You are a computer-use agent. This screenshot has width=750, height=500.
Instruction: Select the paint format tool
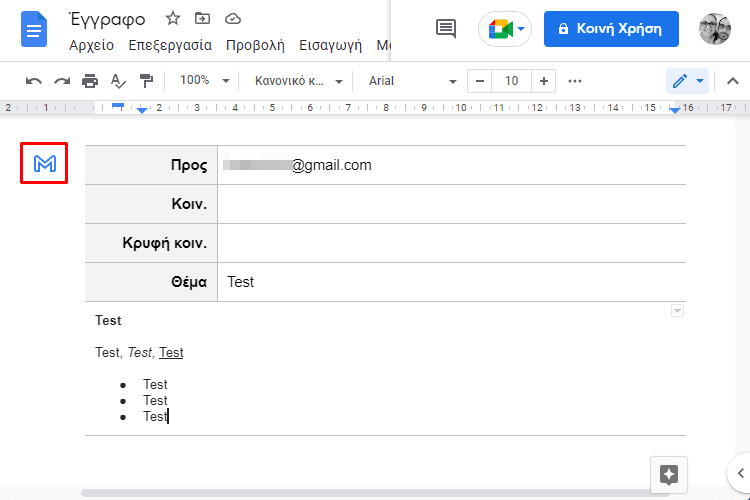tap(146, 81)
